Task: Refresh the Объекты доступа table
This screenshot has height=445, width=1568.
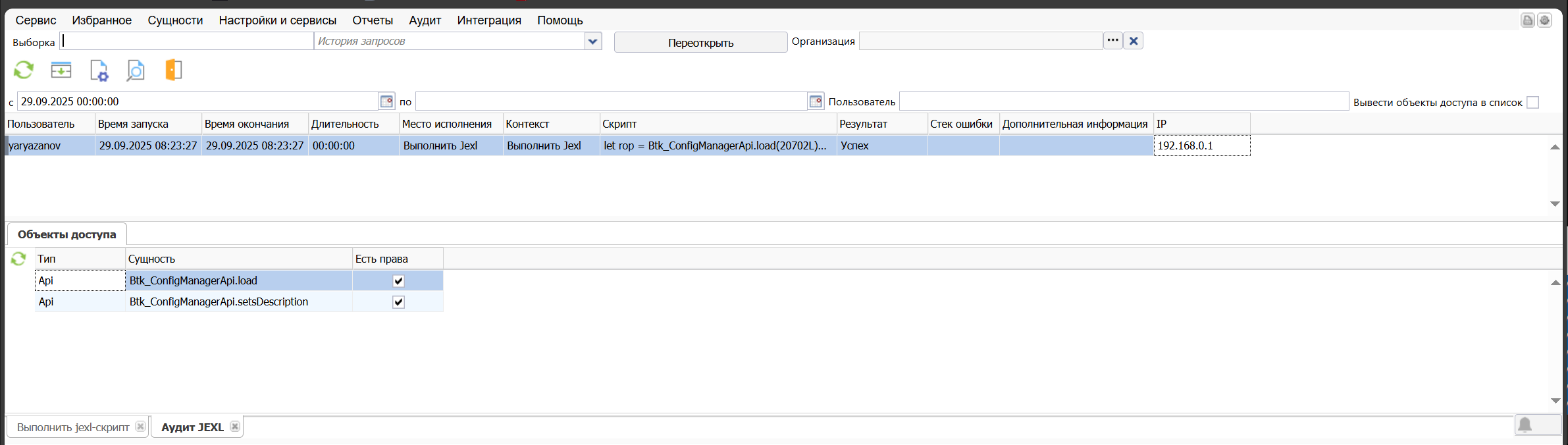Action: 18,259
